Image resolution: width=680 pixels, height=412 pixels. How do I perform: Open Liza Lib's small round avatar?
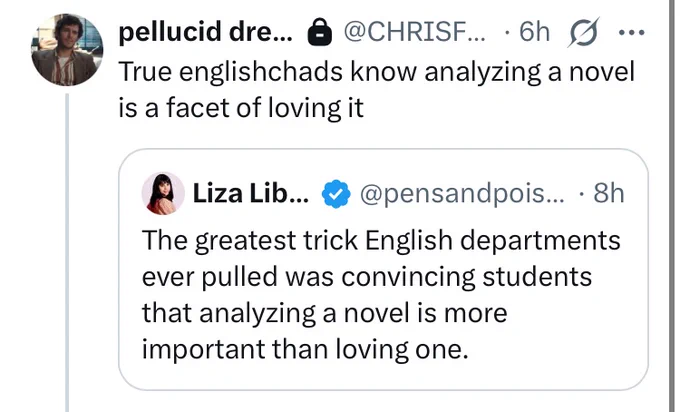[163, 193]
